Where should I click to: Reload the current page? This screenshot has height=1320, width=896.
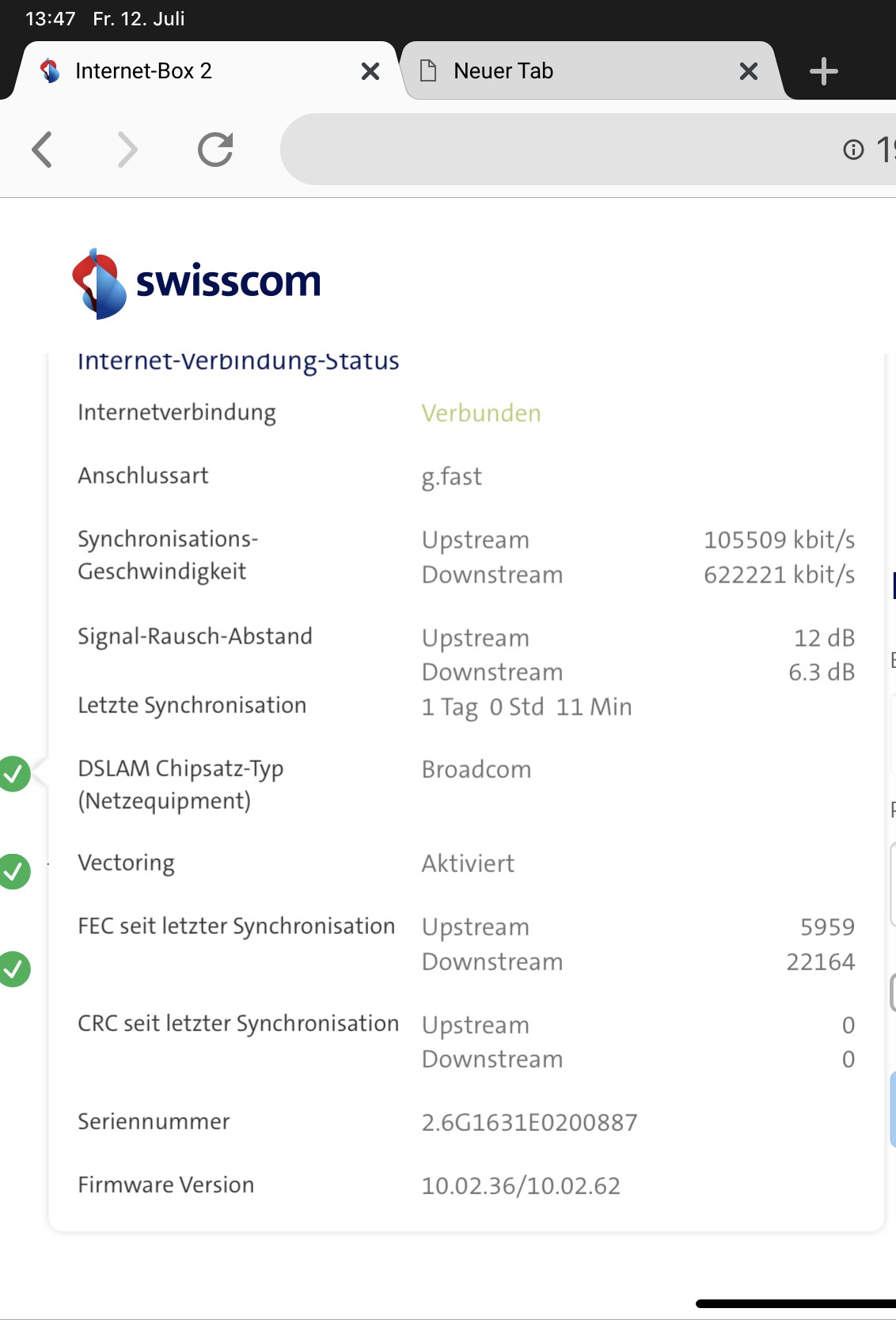pos(215,150)
